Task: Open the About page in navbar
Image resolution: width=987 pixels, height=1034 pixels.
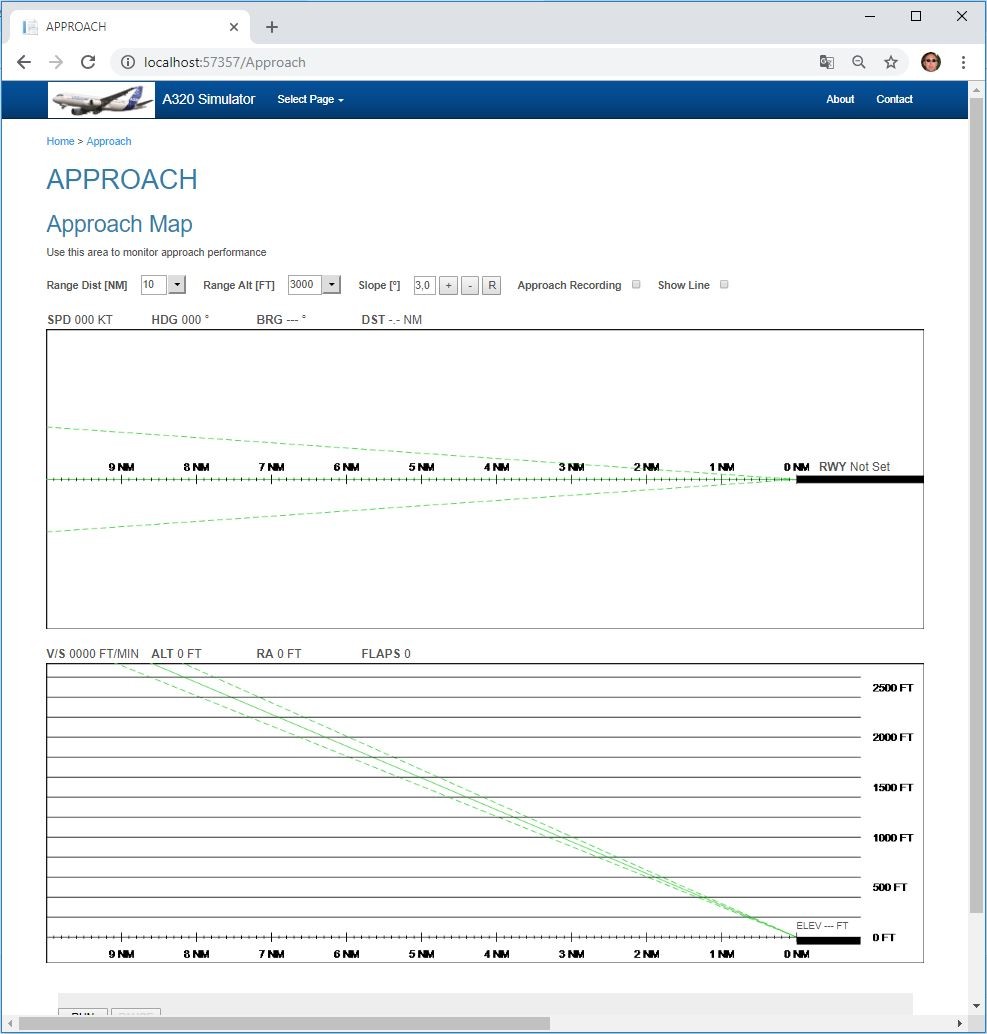Action: [840, 100]
